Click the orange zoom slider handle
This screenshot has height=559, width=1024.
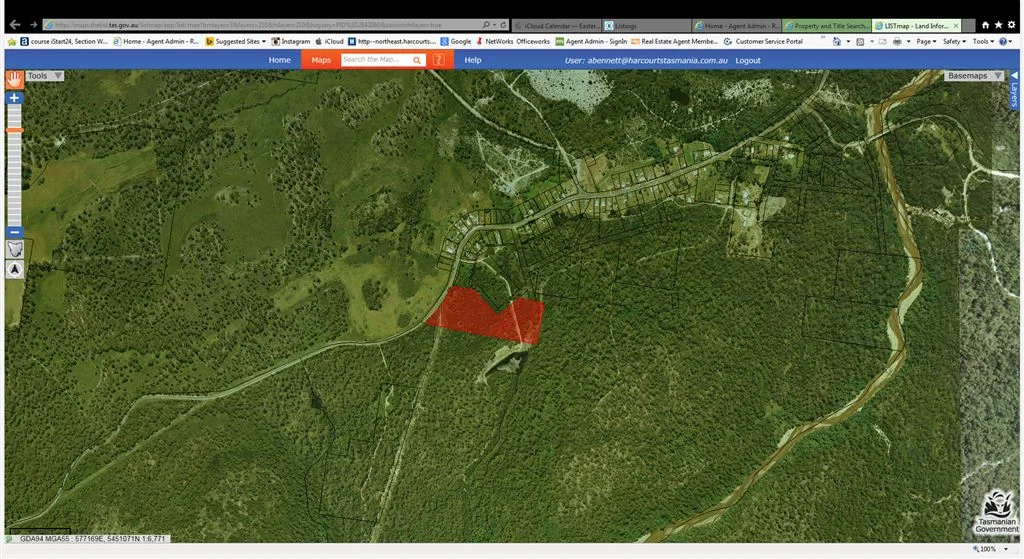tap(14, 130)
